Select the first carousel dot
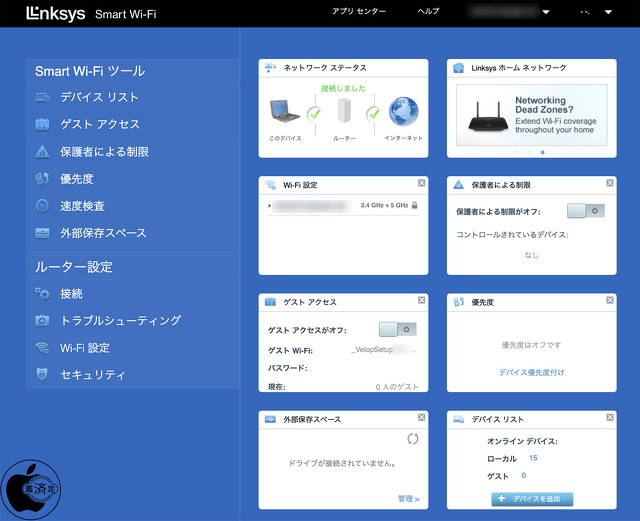The image size is (640, 521). pos(516,152)
